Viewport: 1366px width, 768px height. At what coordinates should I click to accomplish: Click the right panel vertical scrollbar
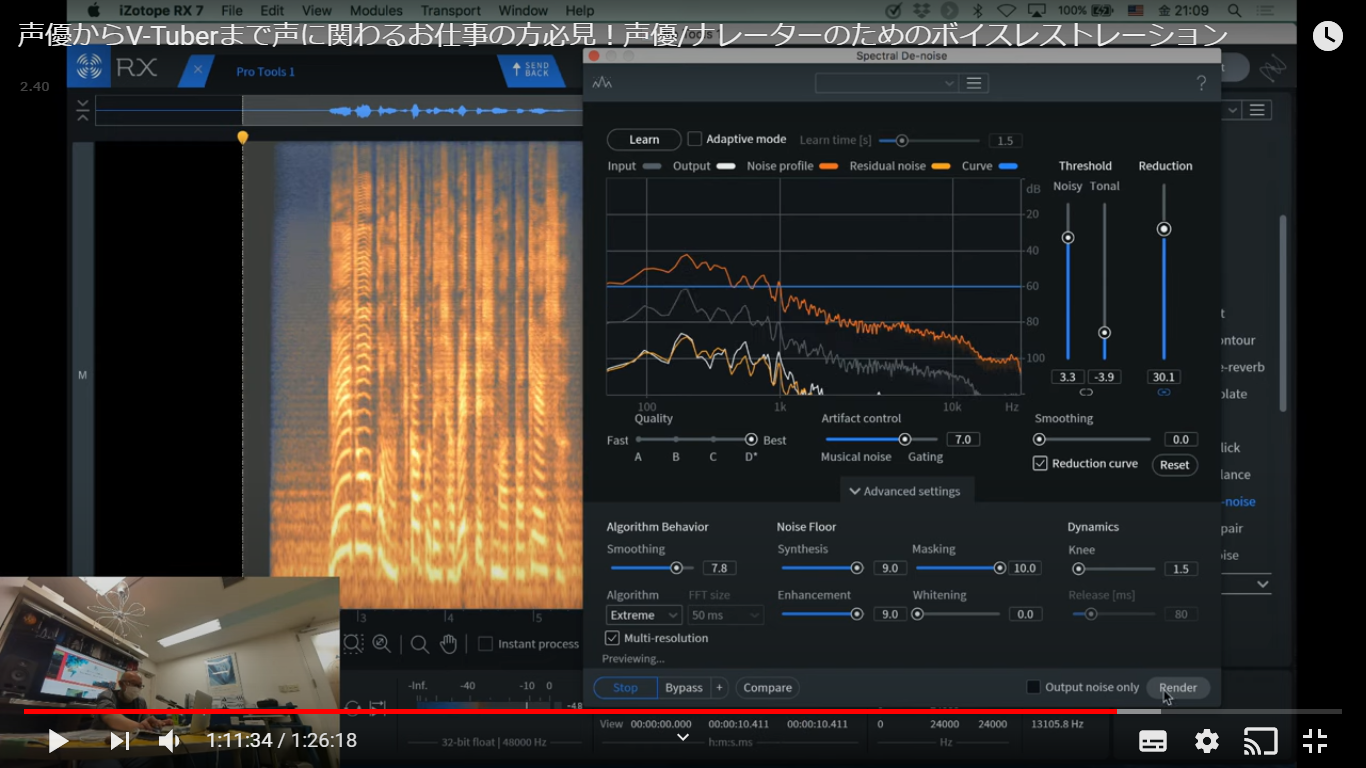pos(1283,311)
